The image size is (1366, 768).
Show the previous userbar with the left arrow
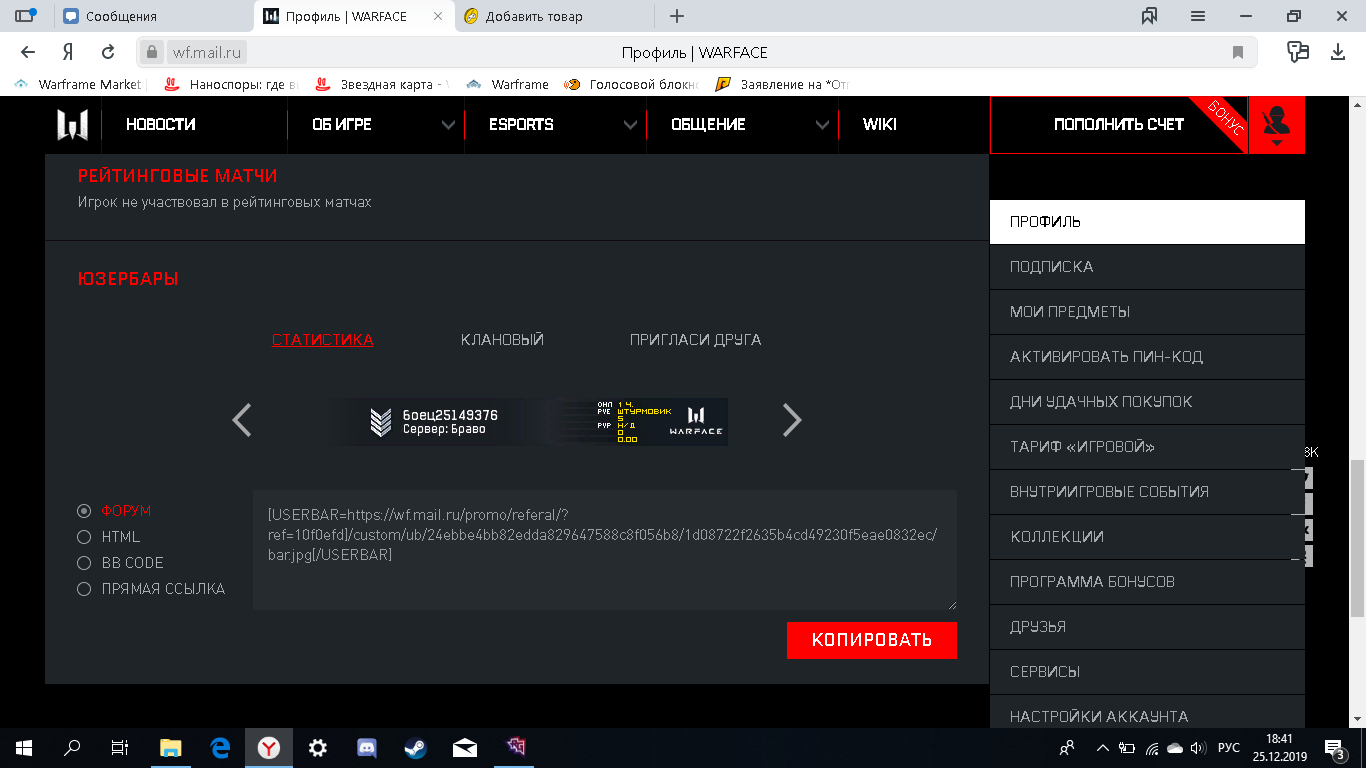click(x=241, y=420)
